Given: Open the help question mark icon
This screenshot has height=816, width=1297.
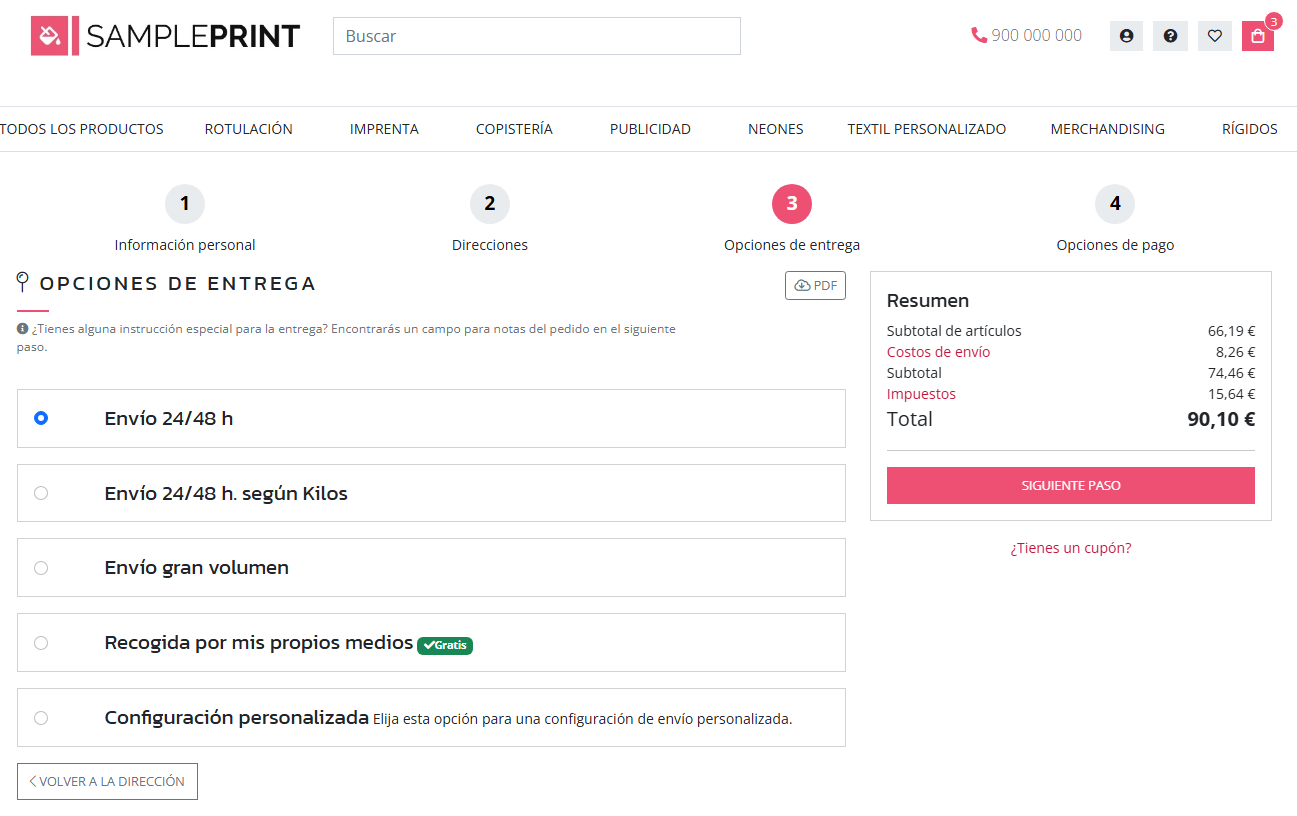Looking at the screenshot, I should click(1170, 36).
